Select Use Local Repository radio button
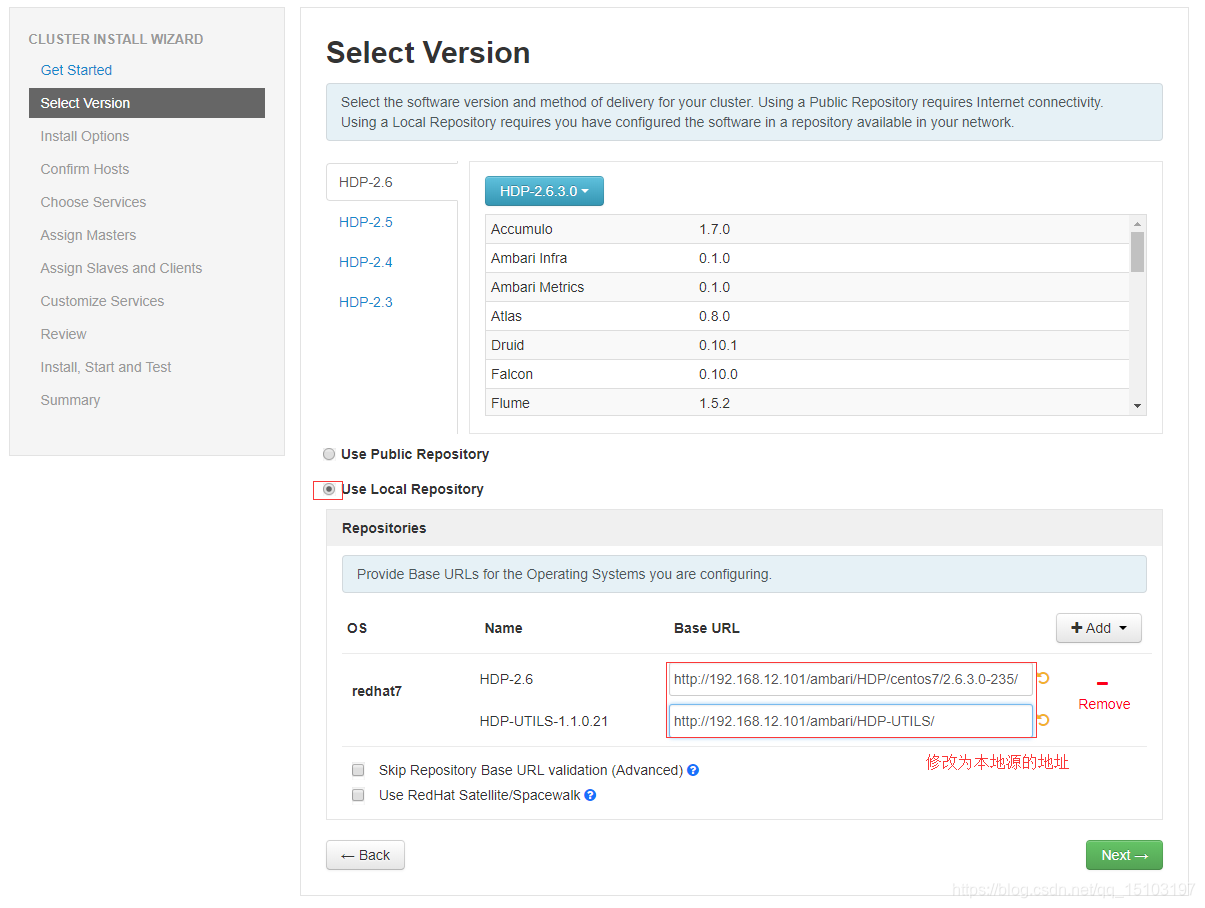 (x=329, y=489)
